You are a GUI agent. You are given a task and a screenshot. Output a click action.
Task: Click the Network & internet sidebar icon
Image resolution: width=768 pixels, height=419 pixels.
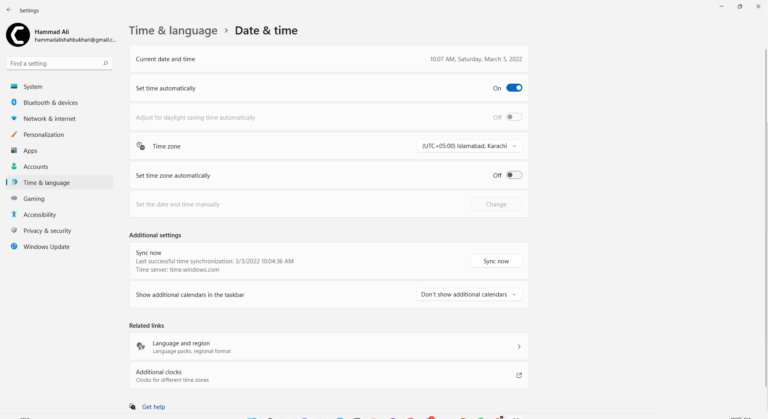coord(14,118)
